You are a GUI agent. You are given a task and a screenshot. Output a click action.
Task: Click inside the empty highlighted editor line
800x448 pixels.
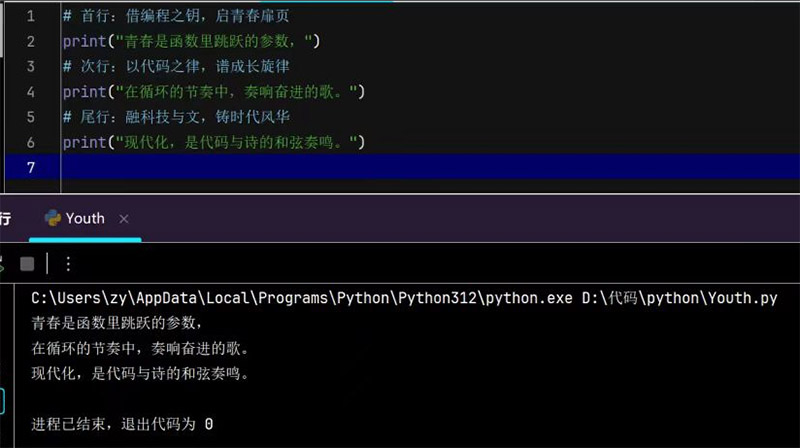400,167
